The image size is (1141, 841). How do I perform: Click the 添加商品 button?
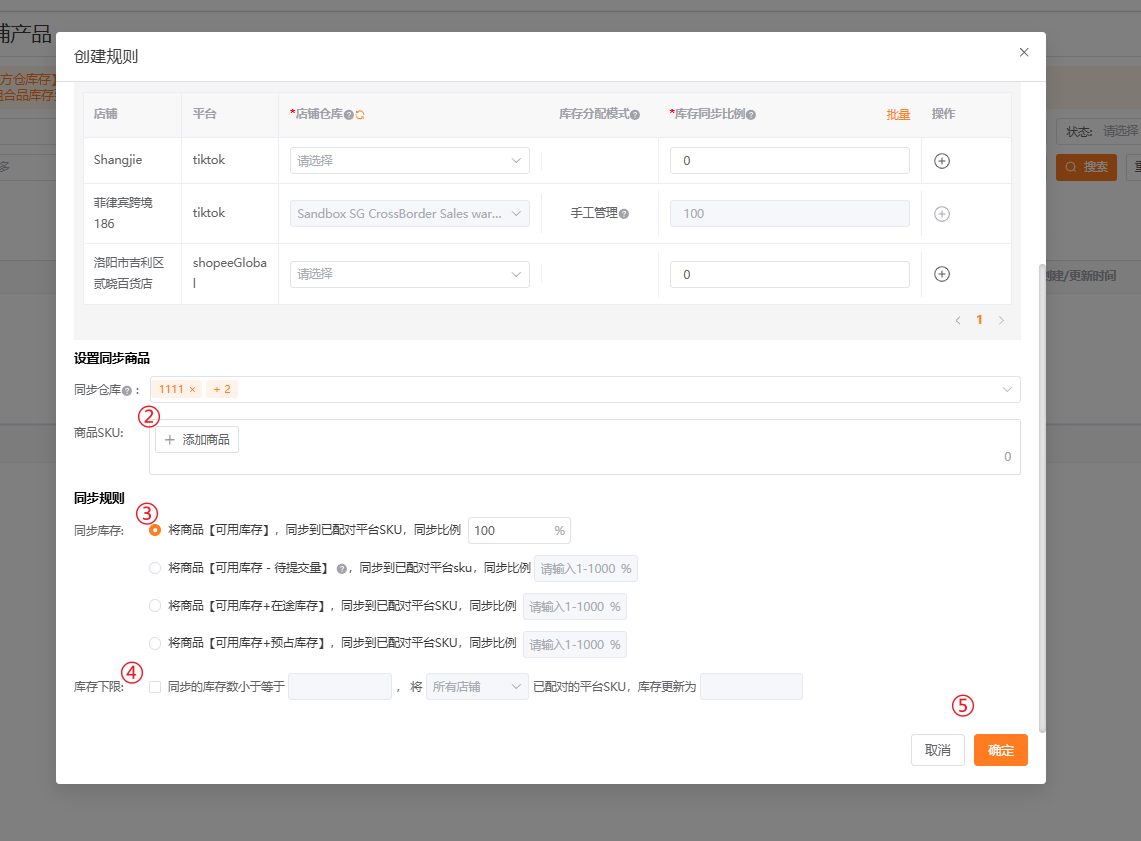tap(197, 439)
